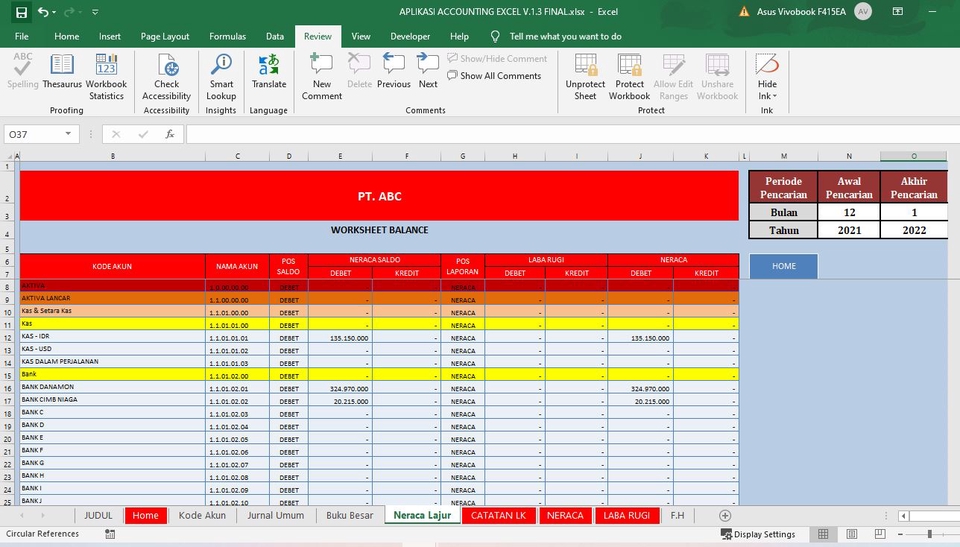Image resolution: width=960 pixels, height=547 pixels.
Task: Open the Thesaurus tool
Action: [x=62, y=71]
